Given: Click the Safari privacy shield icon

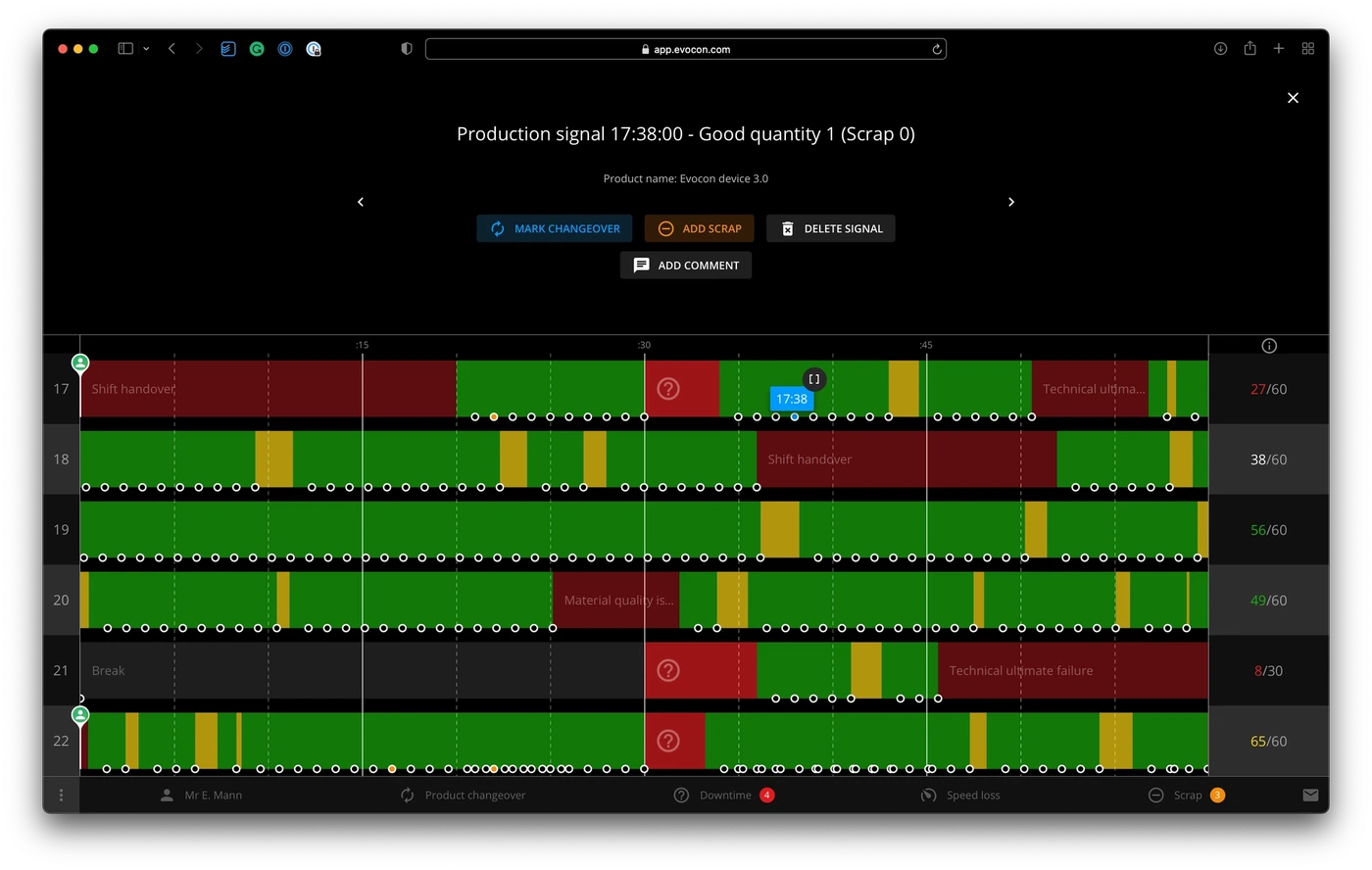Looking at the screenshot, I should pyautogui.click(x=407, y=49).
